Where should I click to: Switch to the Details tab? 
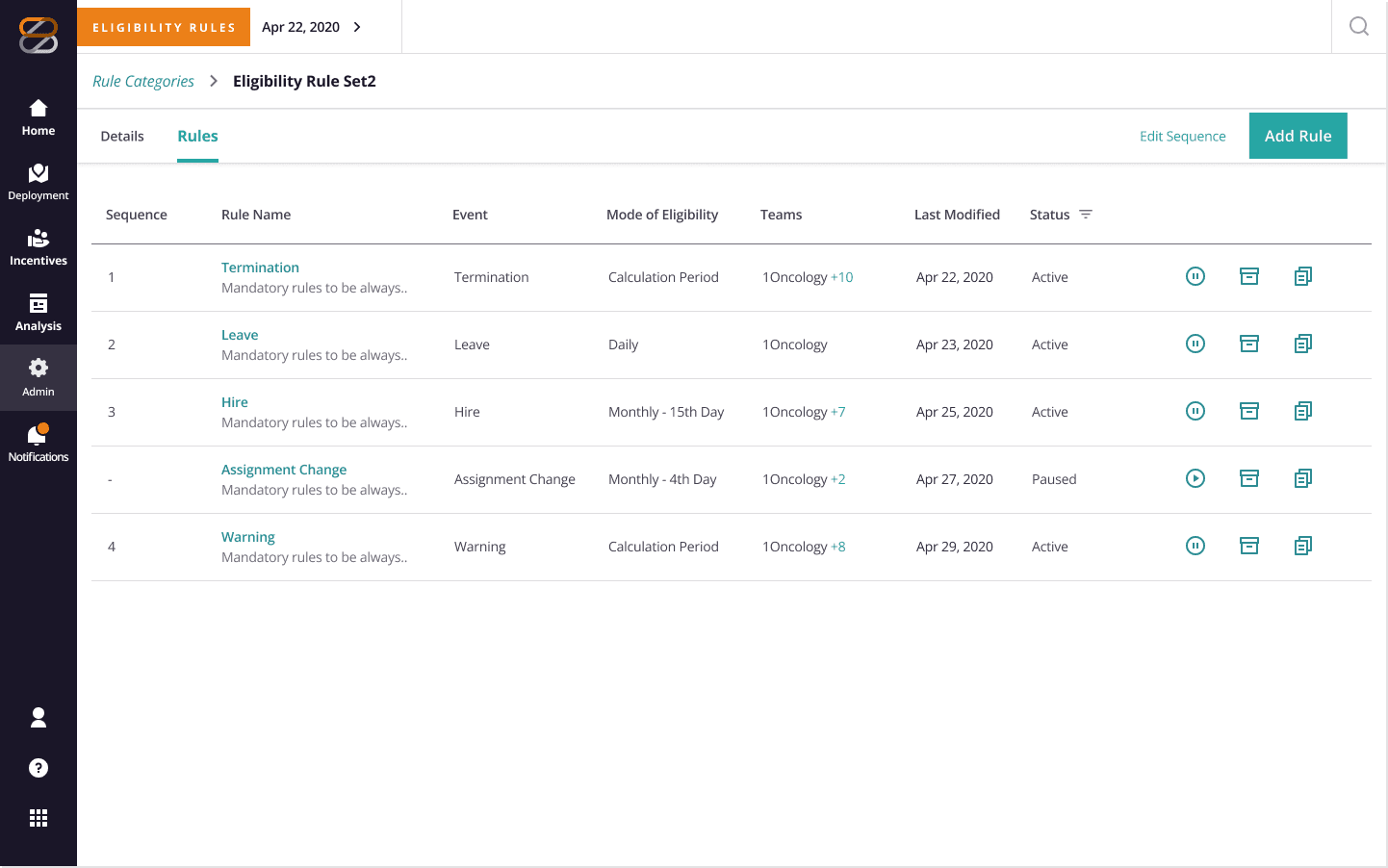tap(122, 137)
